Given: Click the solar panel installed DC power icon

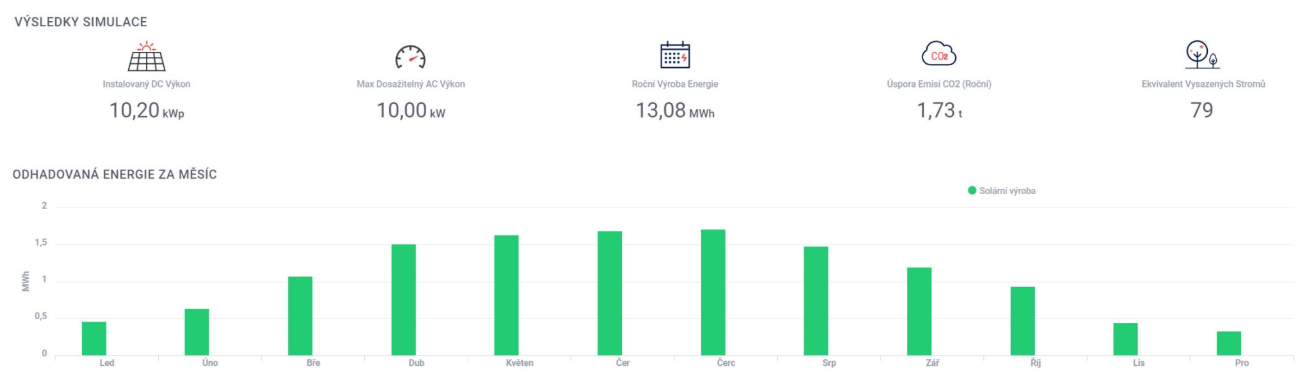Looking at the screenshot, I should [146, 55].
